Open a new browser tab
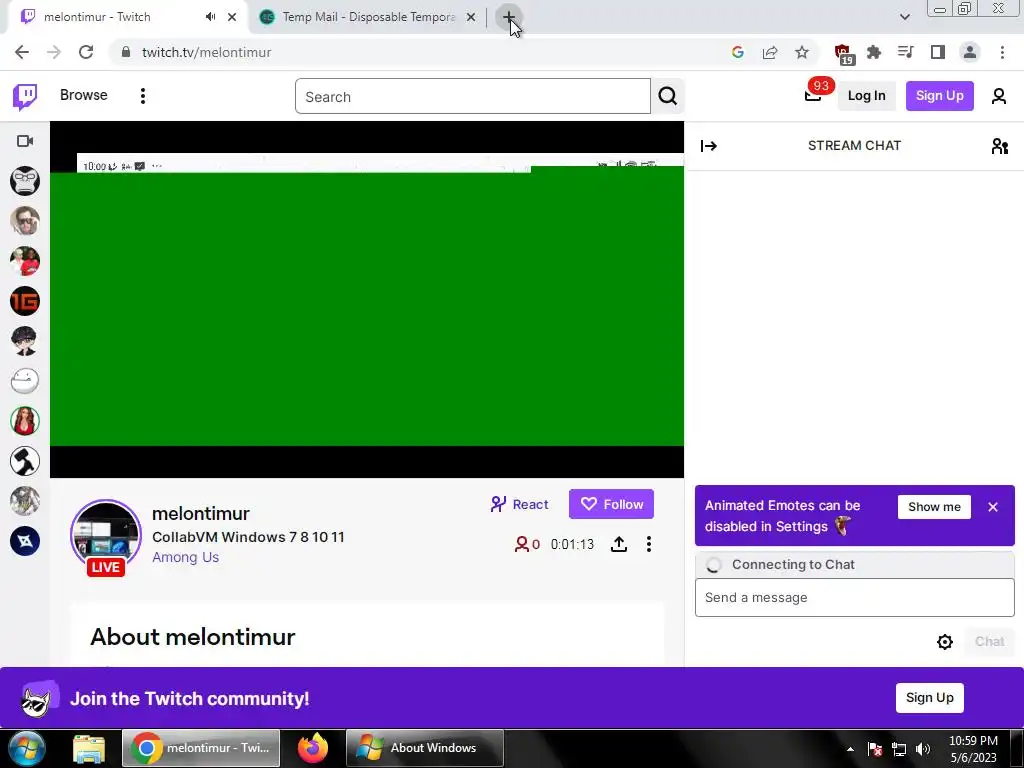Screen dimensions: 1024x768 [x=508, y=17]
